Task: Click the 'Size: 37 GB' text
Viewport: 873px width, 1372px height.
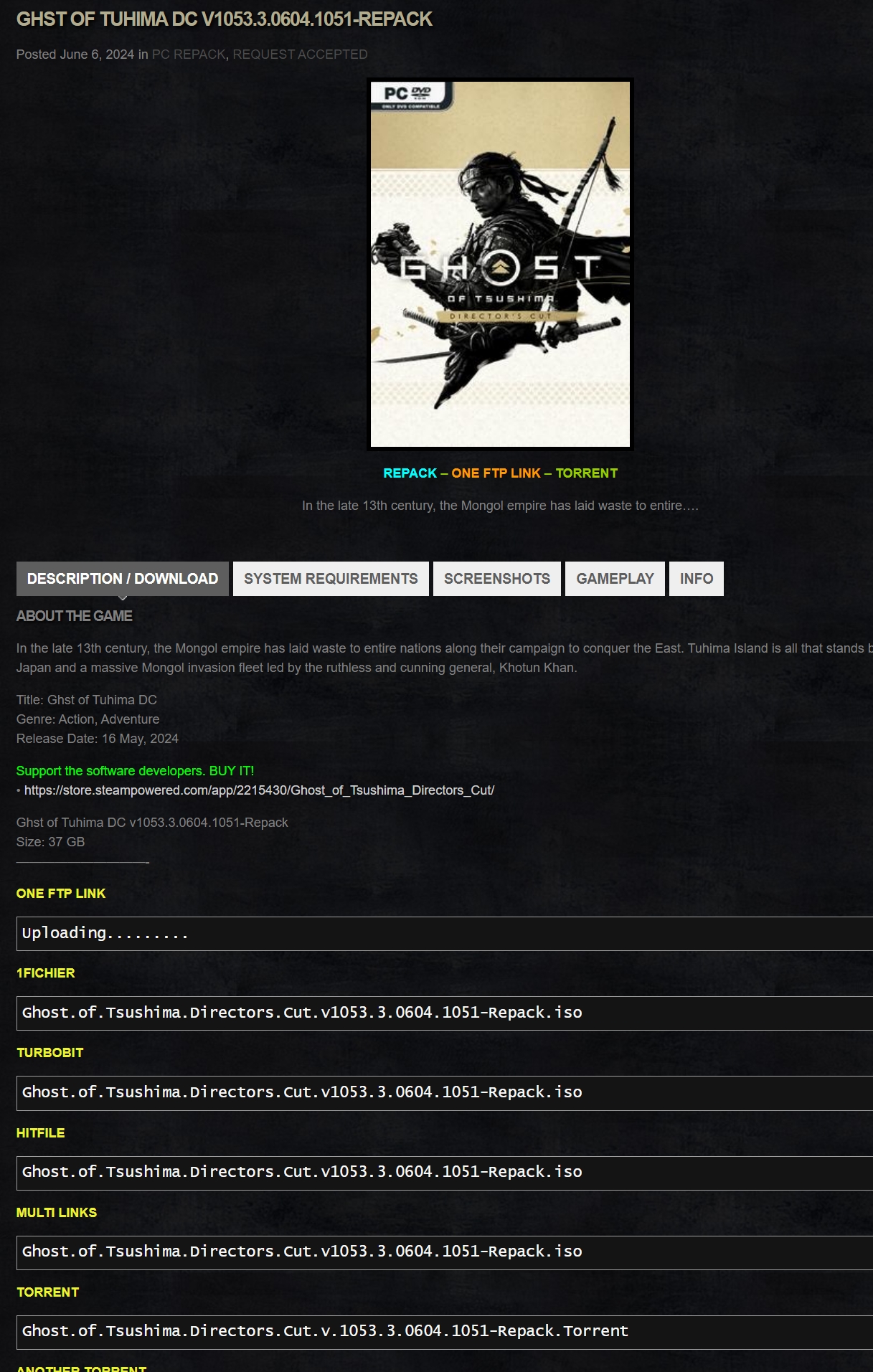Action: 50,842
